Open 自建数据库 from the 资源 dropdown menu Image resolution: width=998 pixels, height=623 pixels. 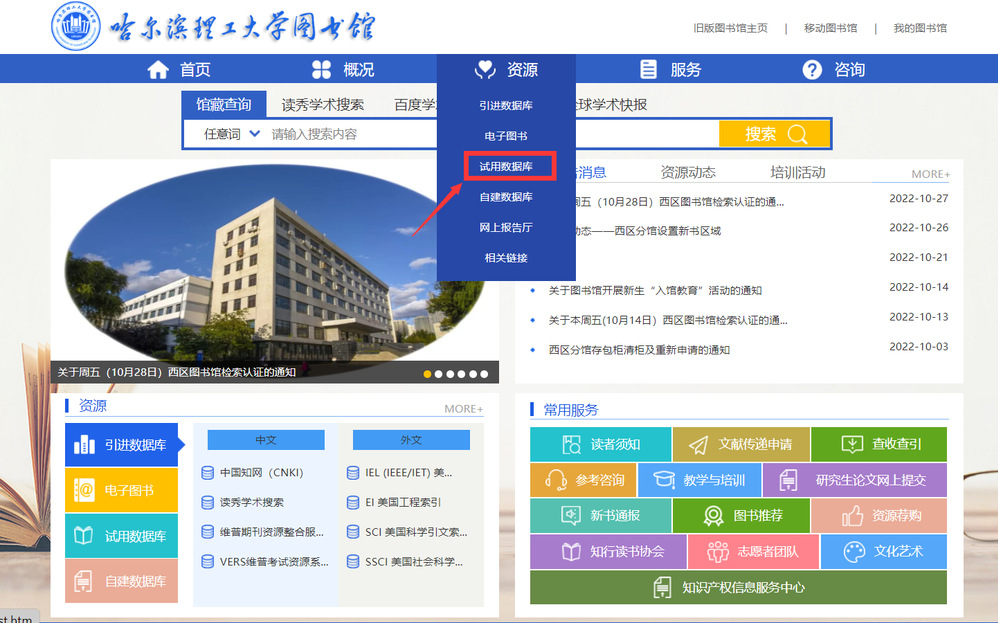point(506,197)
